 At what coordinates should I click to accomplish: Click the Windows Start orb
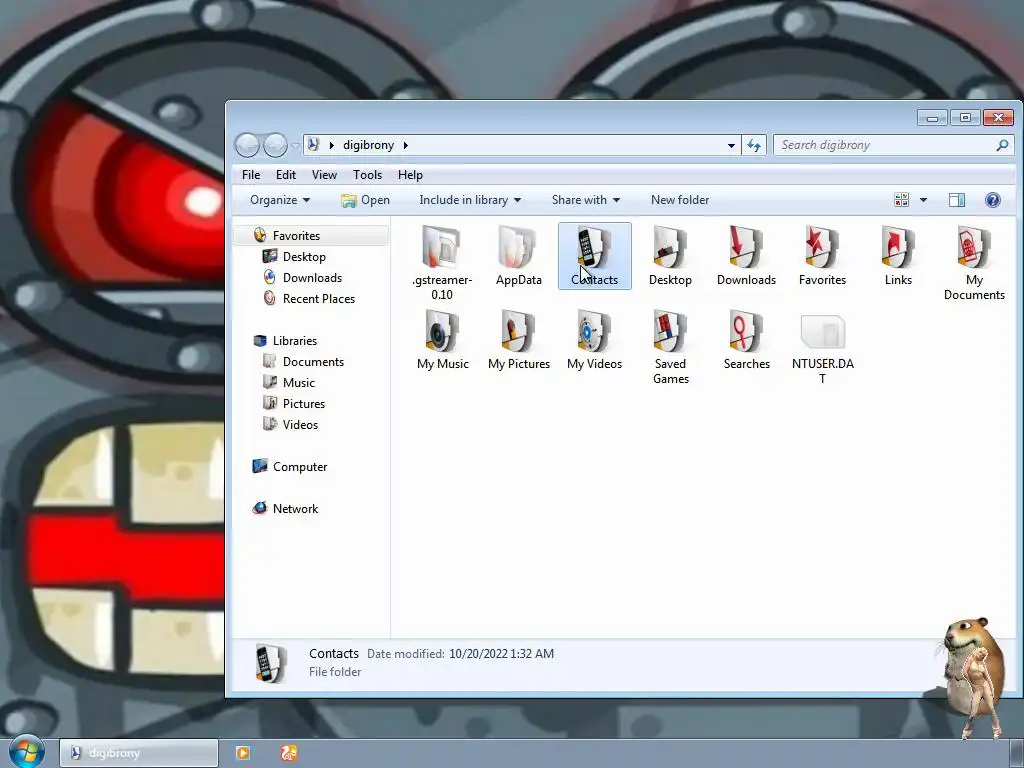[27, 751]
